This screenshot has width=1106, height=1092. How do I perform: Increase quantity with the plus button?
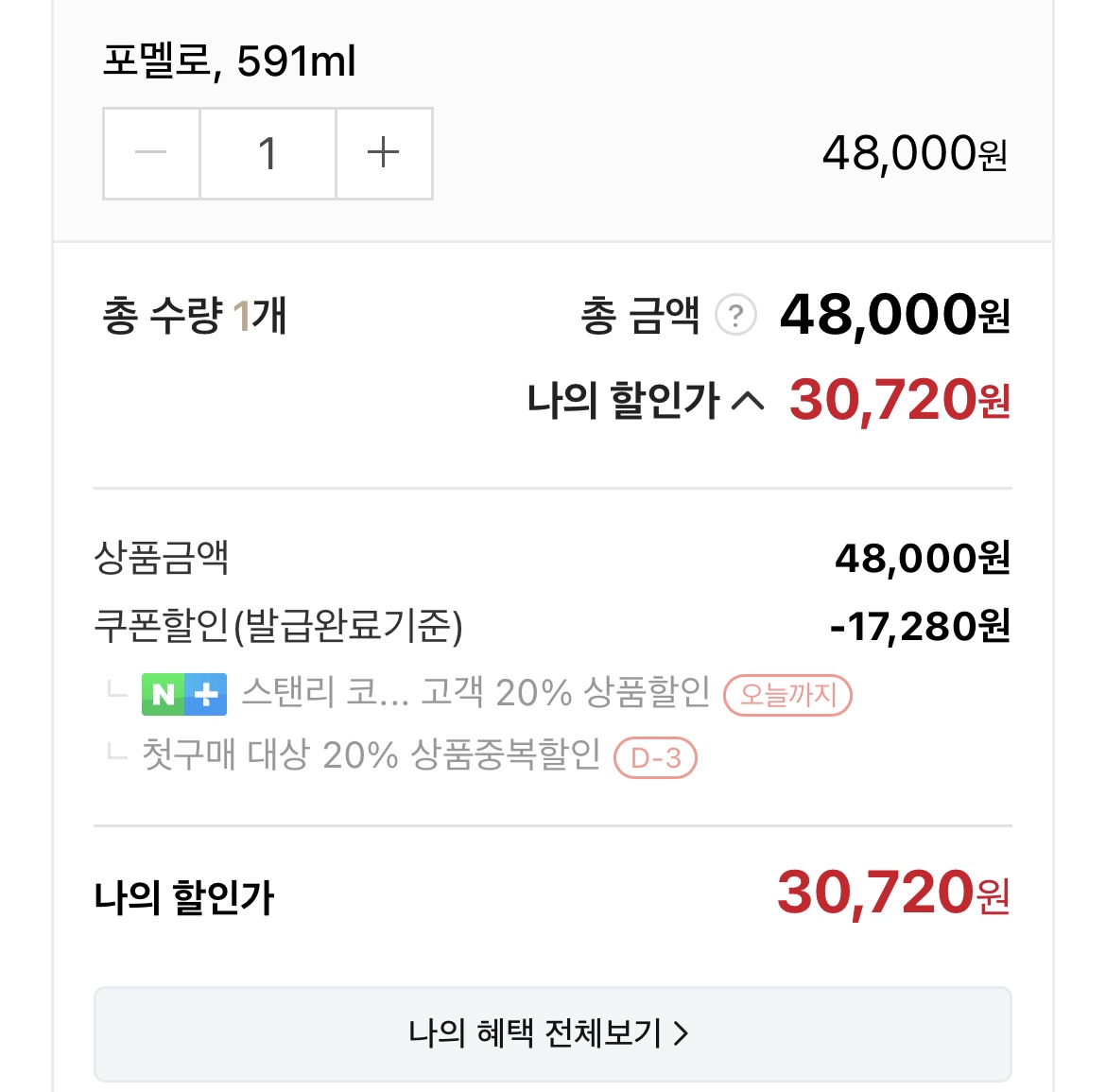point(384,153)
